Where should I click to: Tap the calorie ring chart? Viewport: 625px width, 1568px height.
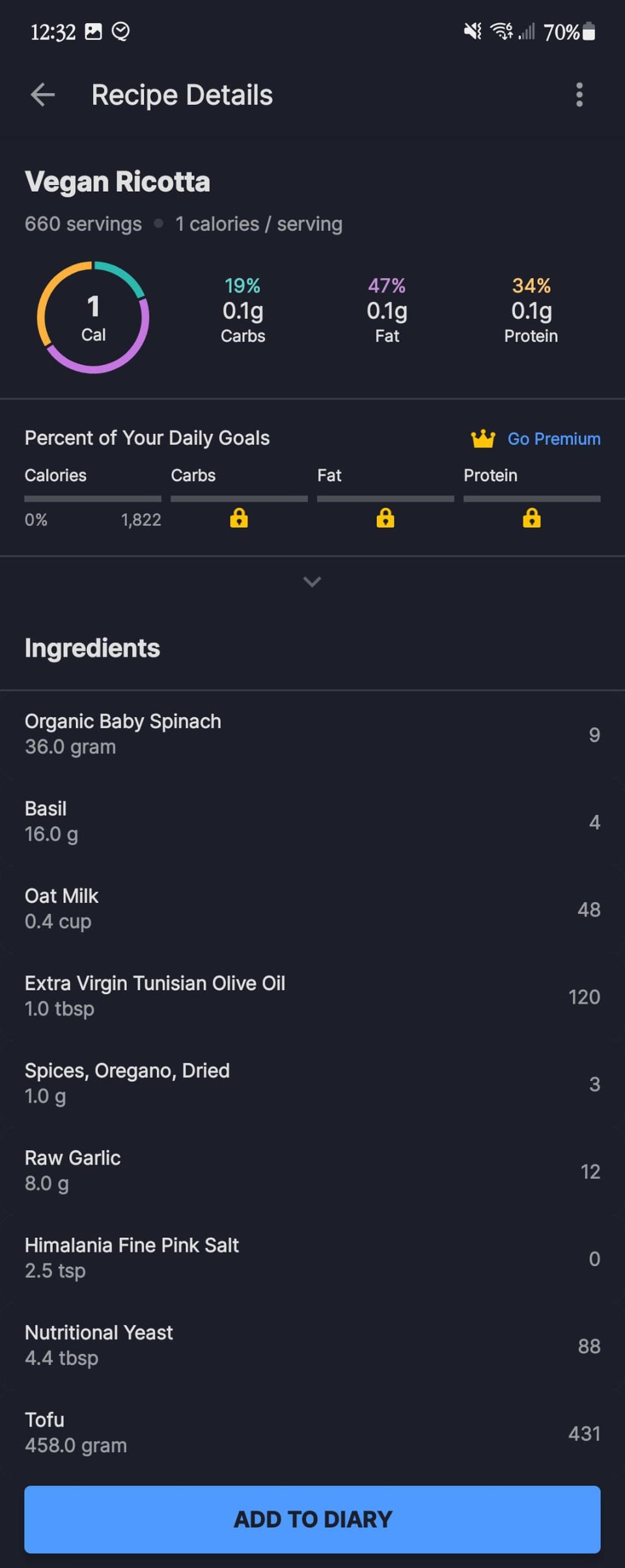pos(93,318)
